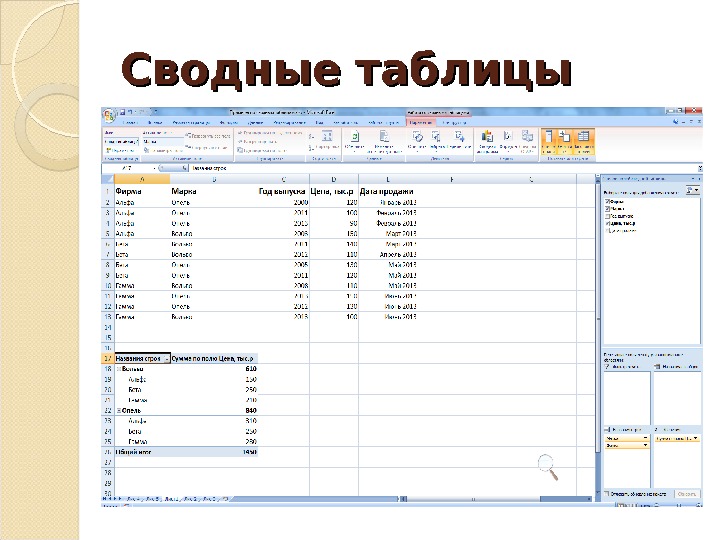Click inside the formula bar
The height and width of the screenshot is (540, 720).
coord(441,168)
